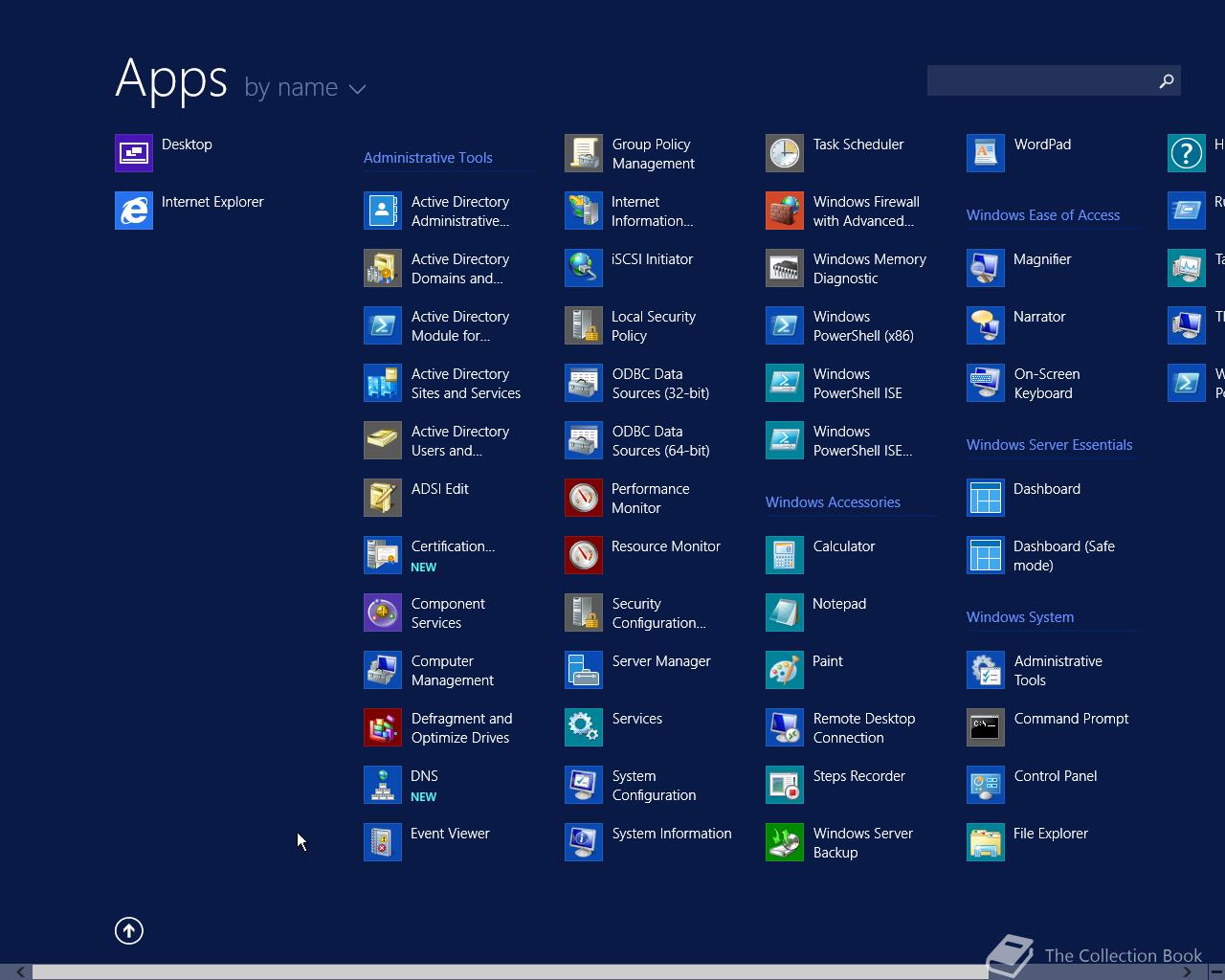Viewport: 1225px width, 980px height.
Task: Launch Event Viewer icon
Action: tap(383, 842)
